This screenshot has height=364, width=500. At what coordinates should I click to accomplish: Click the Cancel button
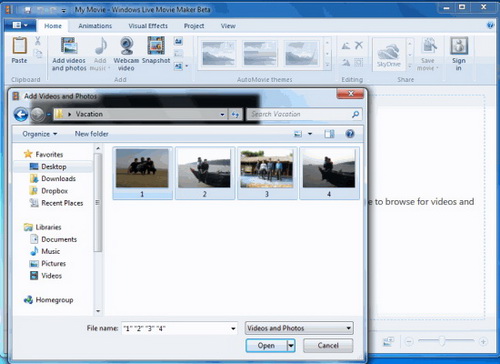[328, 346]
